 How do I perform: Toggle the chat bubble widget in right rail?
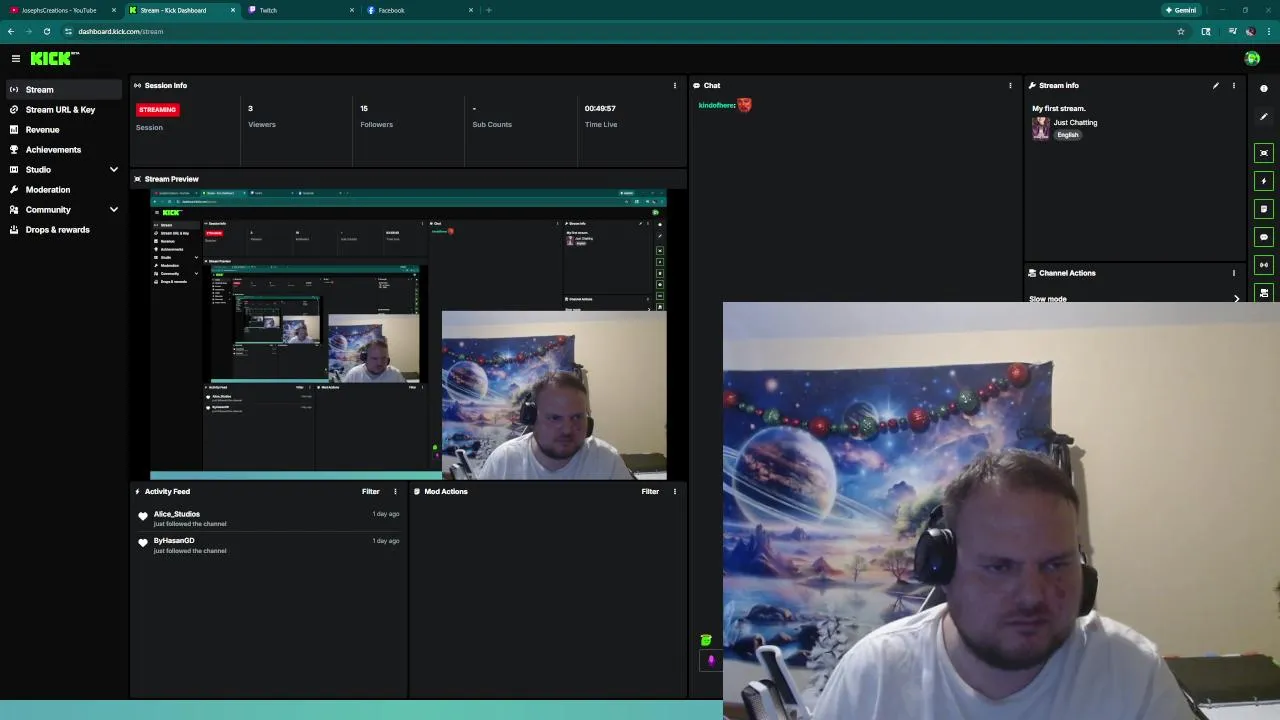click(x=1264, y=237)
